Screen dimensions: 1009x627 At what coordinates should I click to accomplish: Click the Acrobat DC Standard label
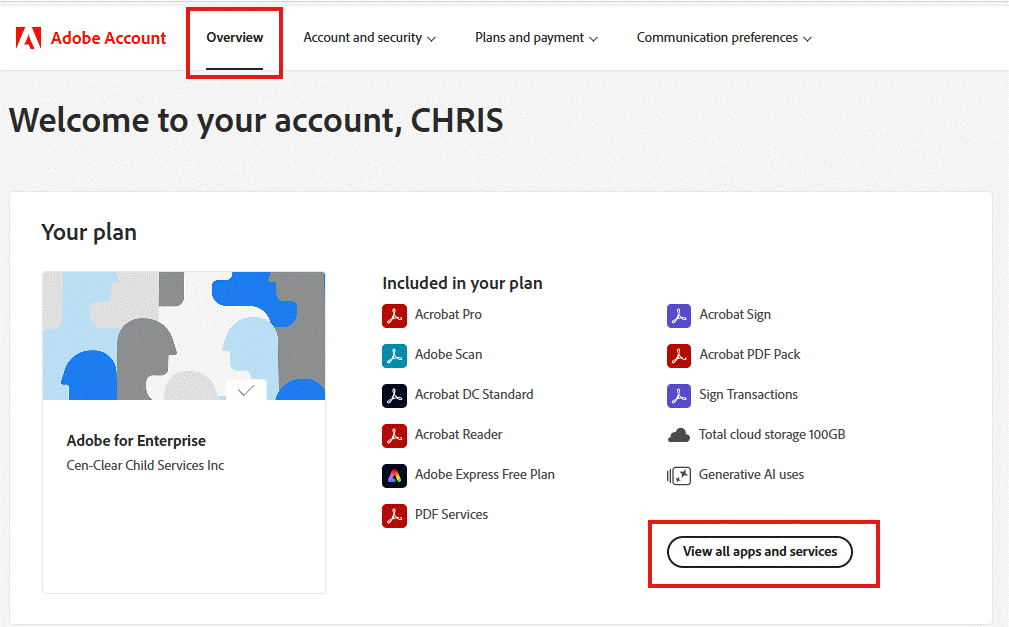point(474,394)
